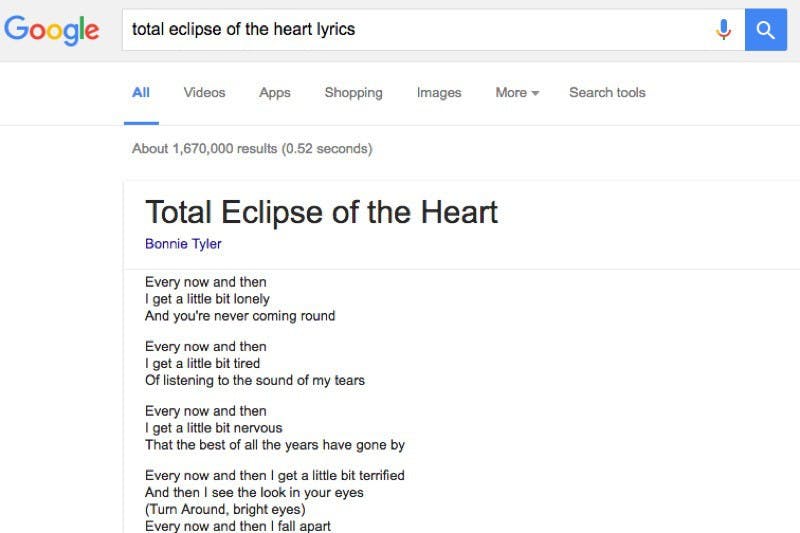Click the blue search magnifier button
800x533 pixels.
tap(765, 30)
